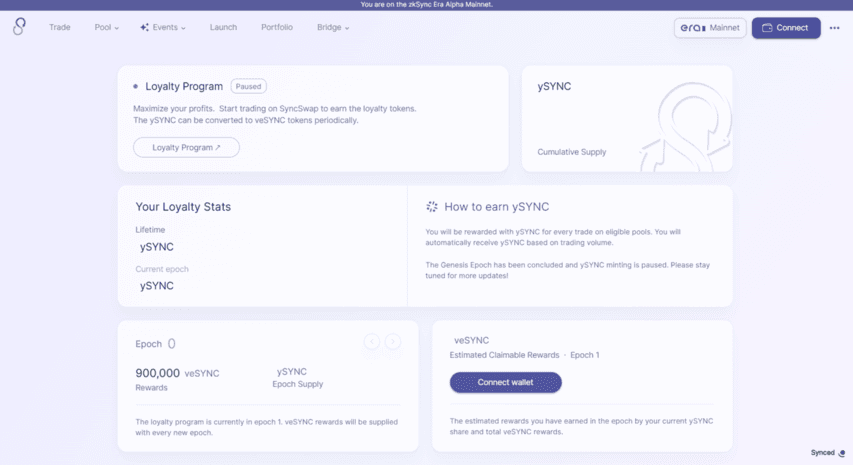The height and width of the screenshot is (465, 853).
Task: Open the Trade page
Action: pyautogui.click(x=60, y=27)
